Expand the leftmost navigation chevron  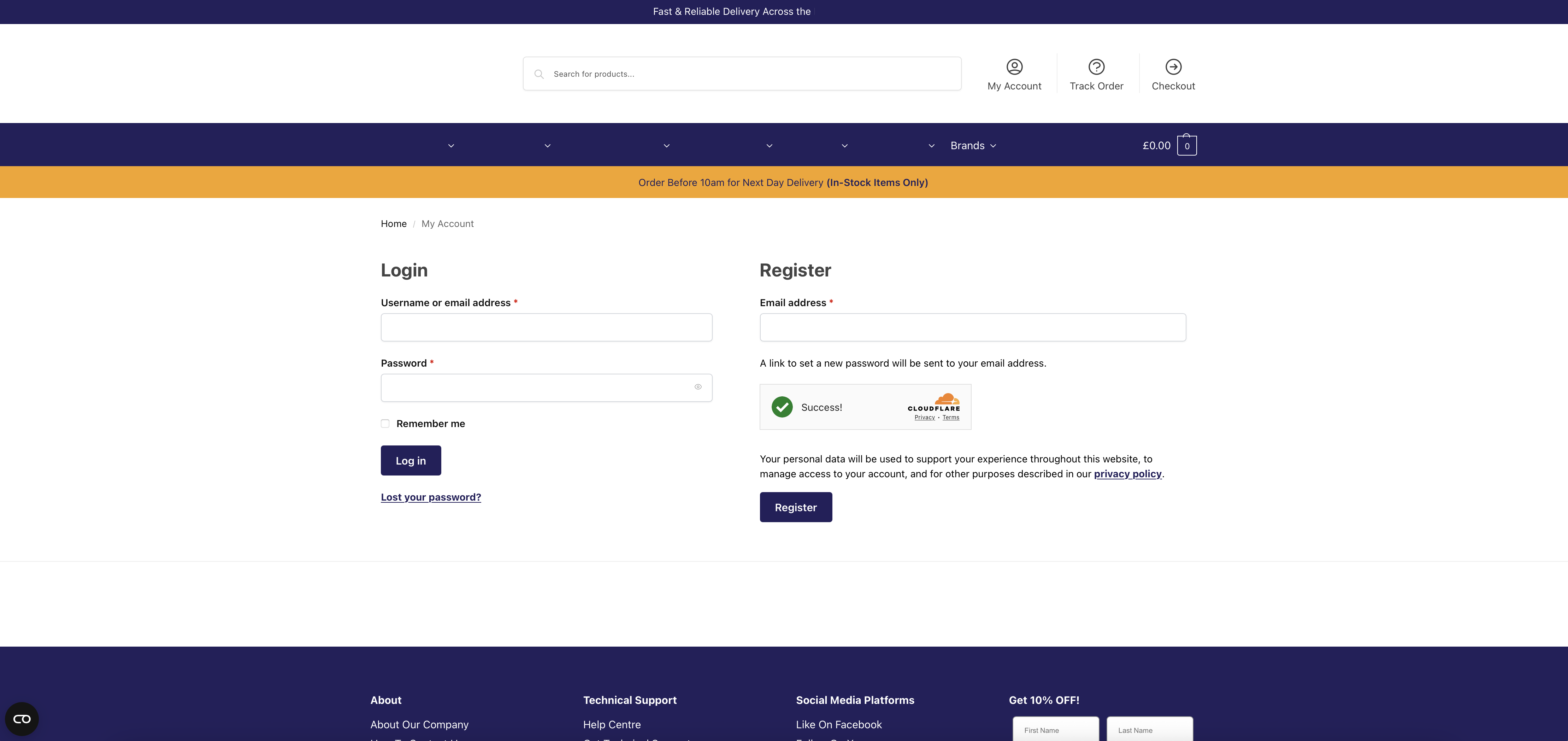[451, 146]
